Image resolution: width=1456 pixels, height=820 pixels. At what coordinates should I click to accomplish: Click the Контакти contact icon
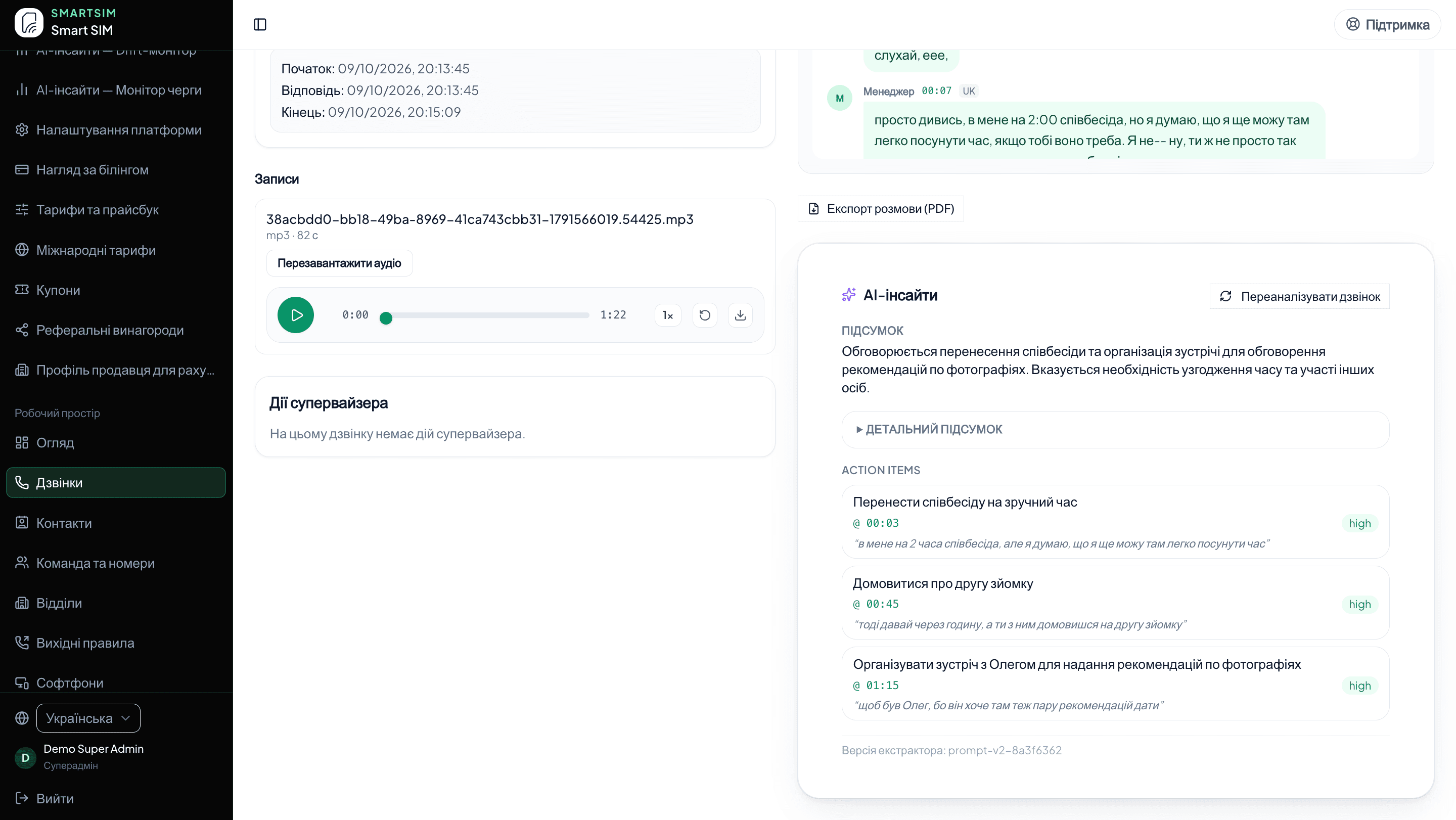click(22, 523)
